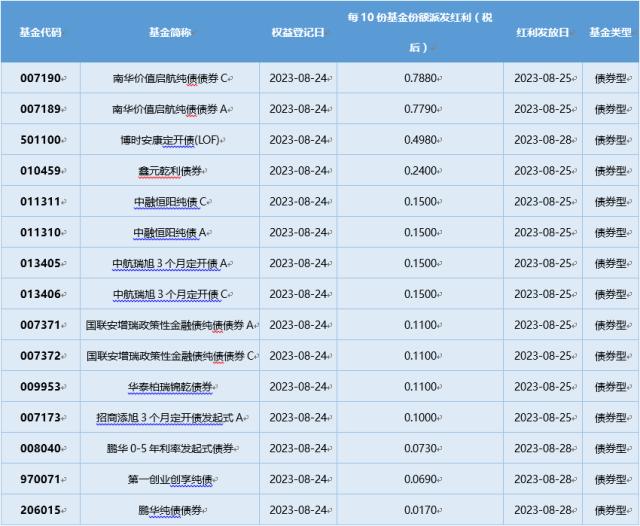This screenshot has height=526, width=640.
Task: Select fund code 007190
Action: click(x=40, y=78)
